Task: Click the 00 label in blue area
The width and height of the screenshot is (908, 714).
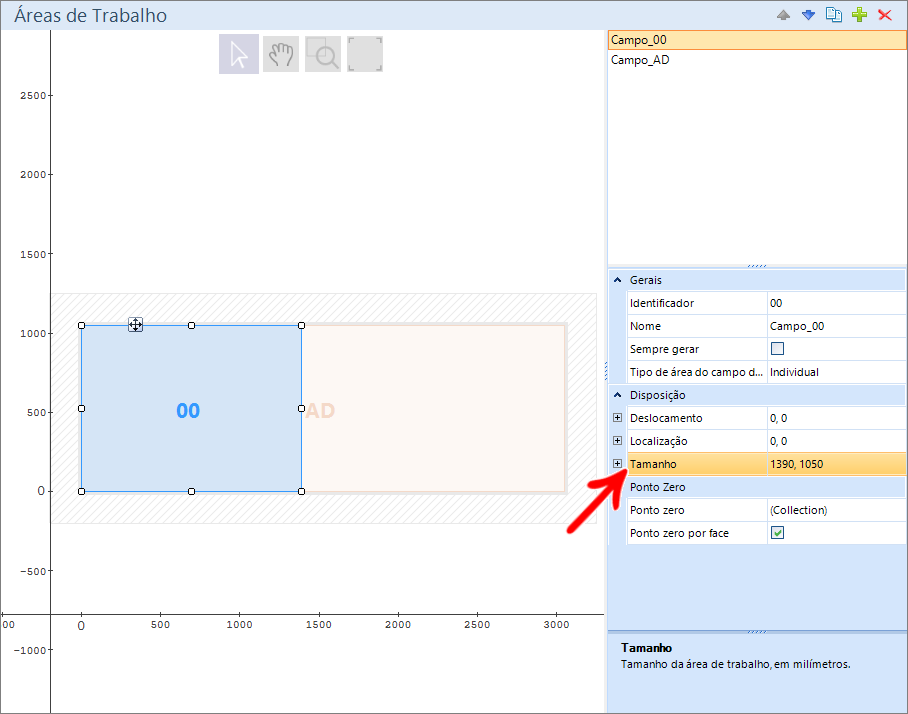Action: 188,411
